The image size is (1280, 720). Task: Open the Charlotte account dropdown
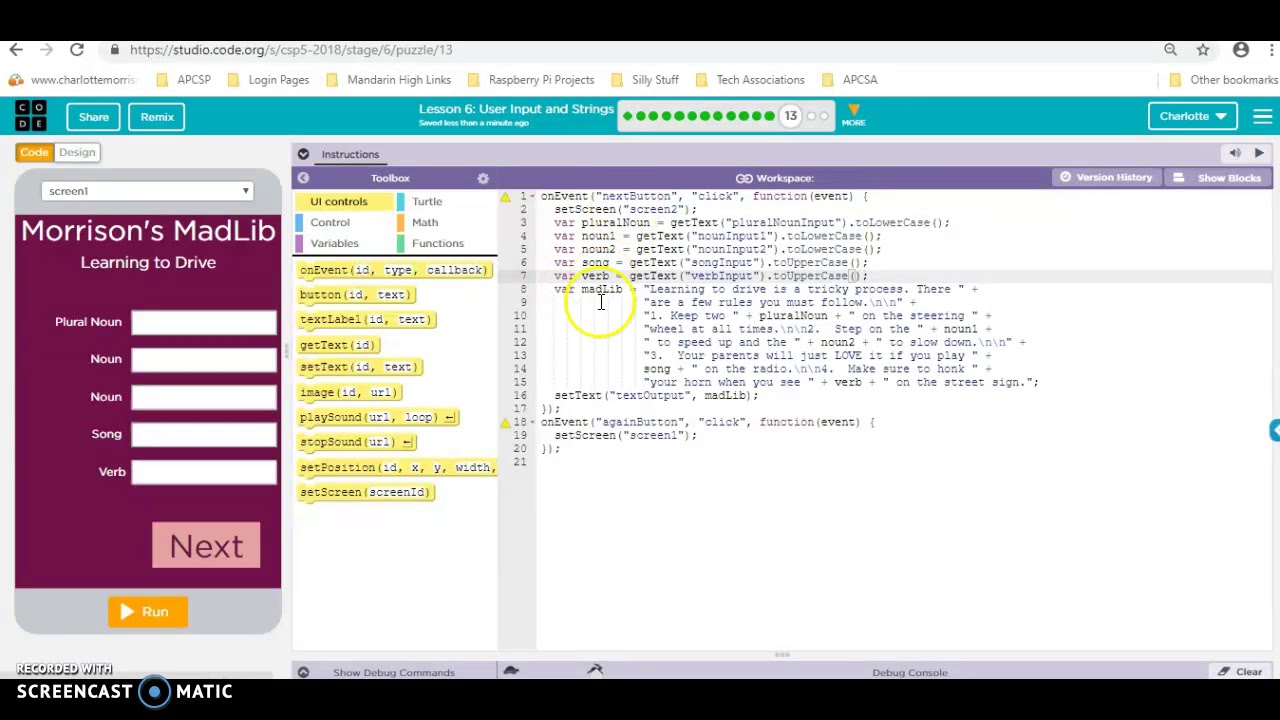pos(1192,116)
